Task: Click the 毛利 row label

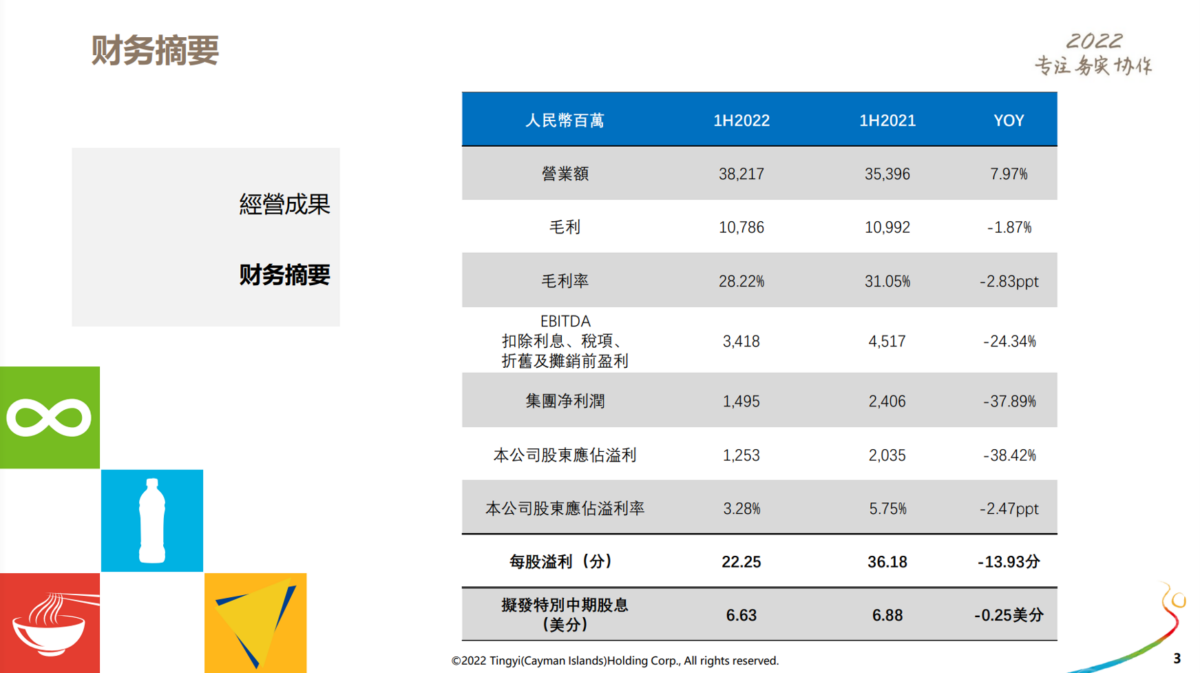Action: click(565, 227)
